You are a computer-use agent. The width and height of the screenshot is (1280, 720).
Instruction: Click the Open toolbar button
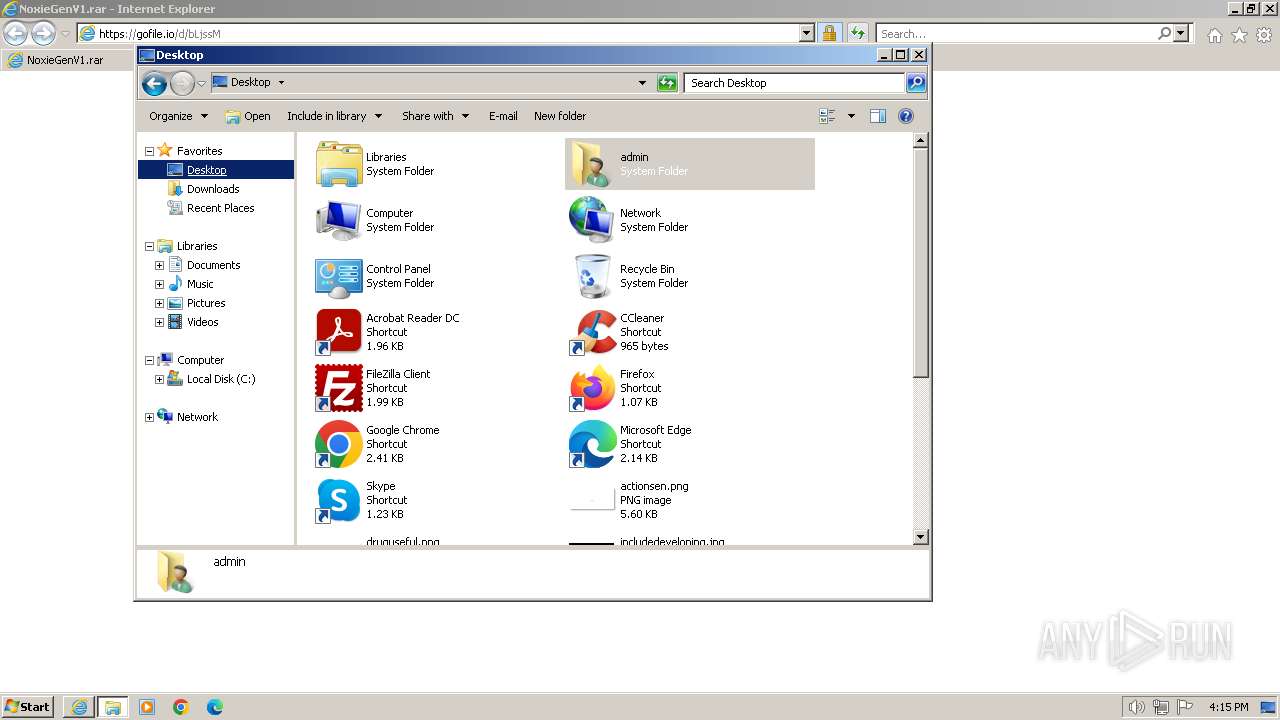click(248, 116)
